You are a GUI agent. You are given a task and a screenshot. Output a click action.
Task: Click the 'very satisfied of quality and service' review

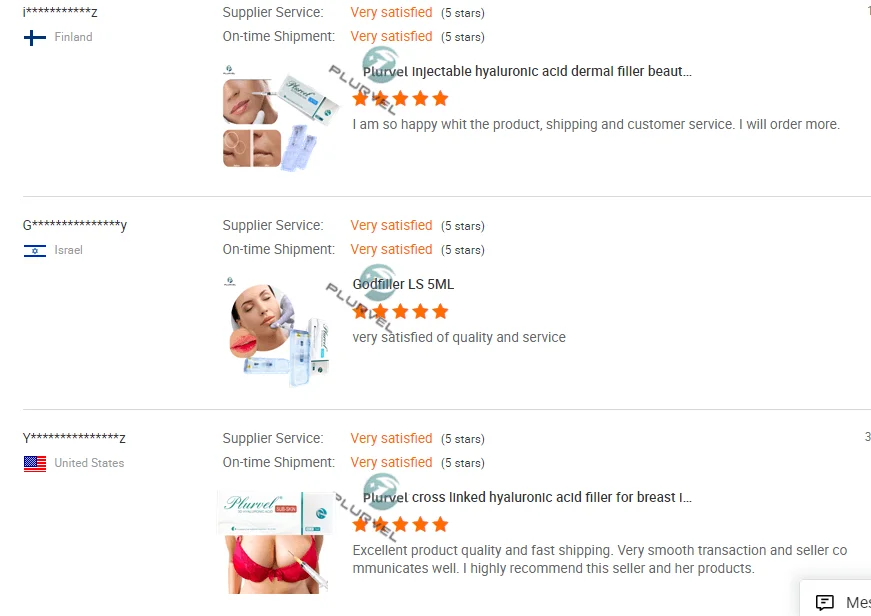[x=459, y=337]
